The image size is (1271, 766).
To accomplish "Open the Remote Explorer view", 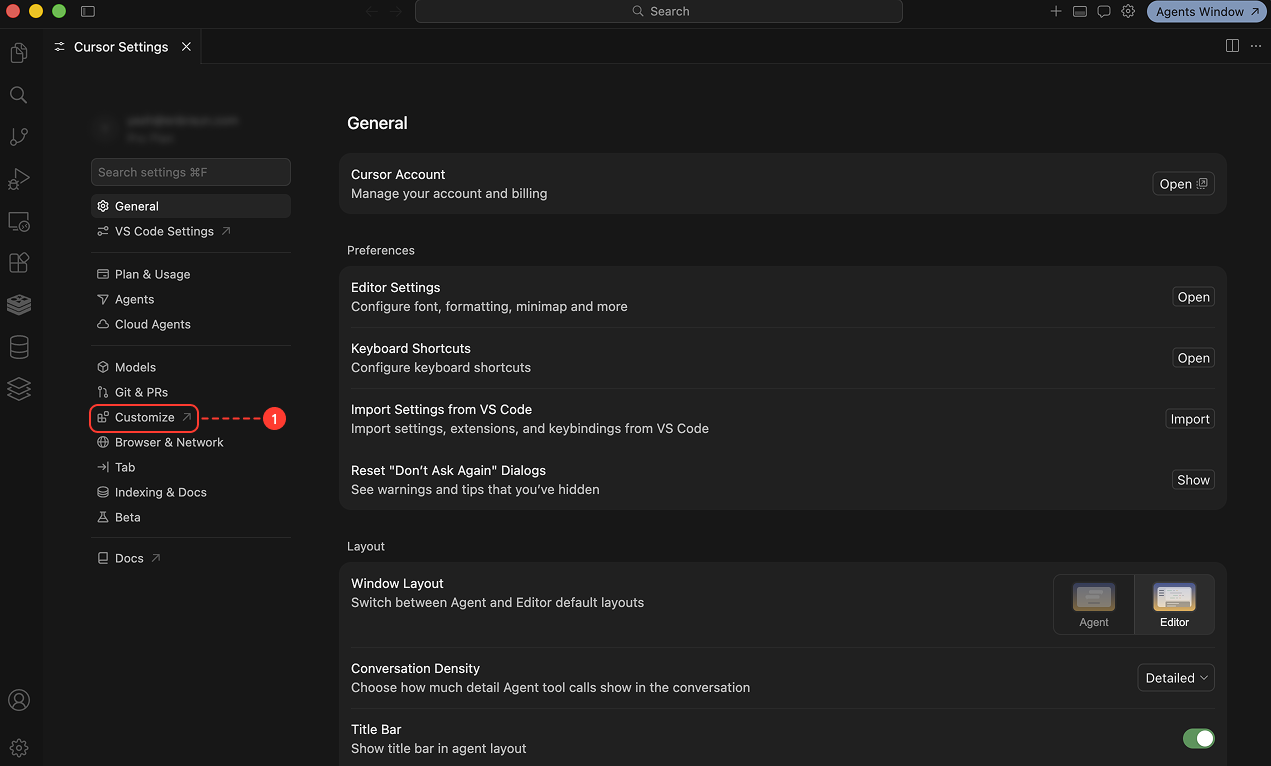I will point(18,221).
